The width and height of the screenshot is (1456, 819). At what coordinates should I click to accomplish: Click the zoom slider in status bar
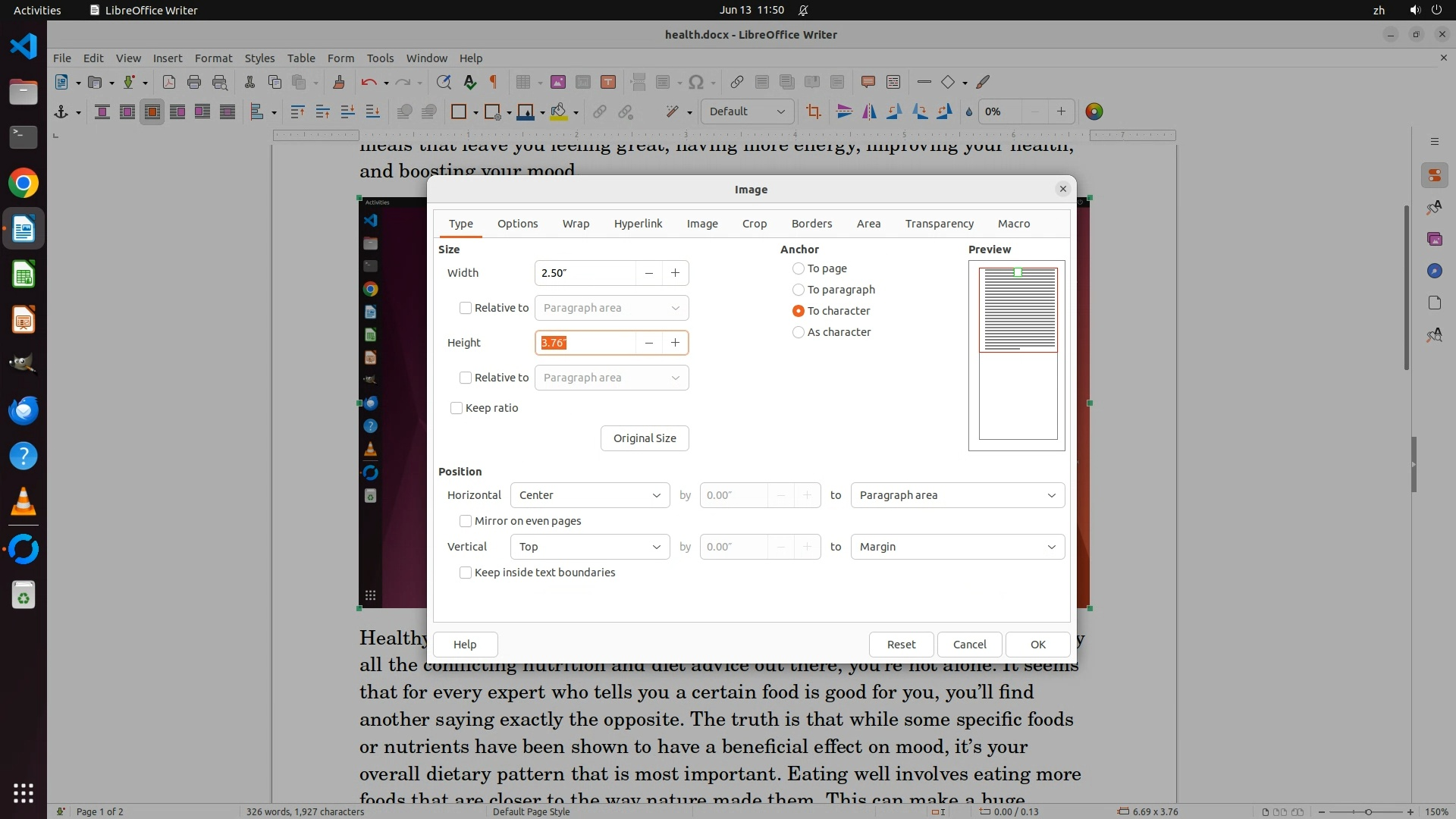[x=1367, y=811]
